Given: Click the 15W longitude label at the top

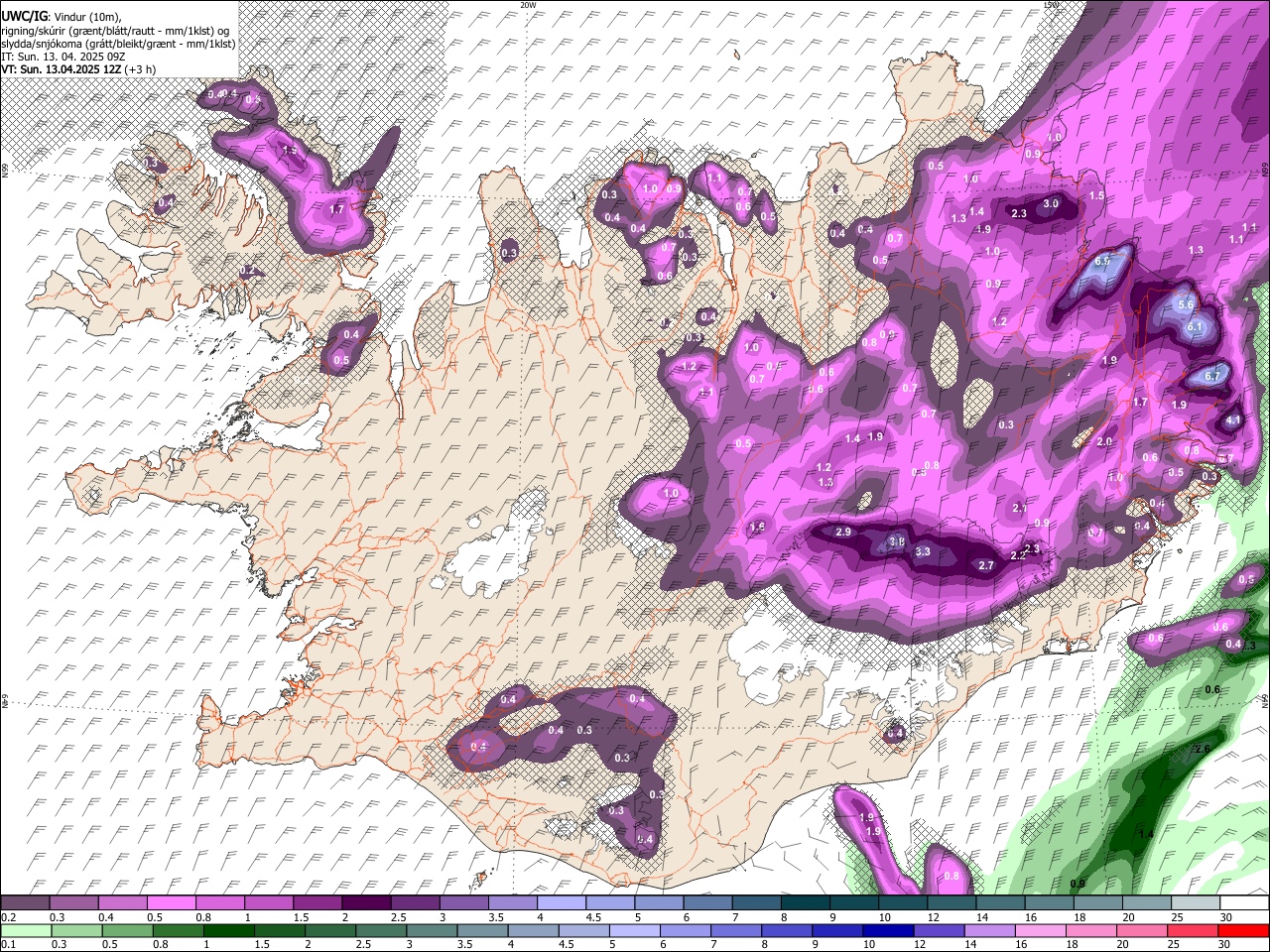Looking at the screenshot, I should coord(1051,5).
